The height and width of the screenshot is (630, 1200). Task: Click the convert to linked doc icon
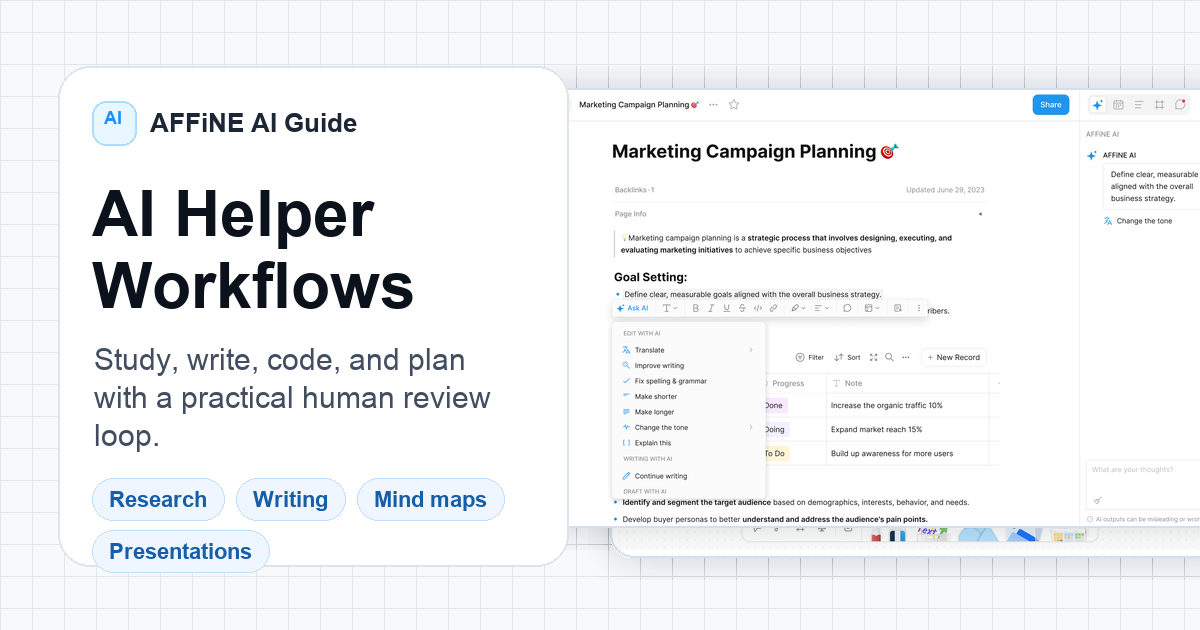click(x=897, y=308)
